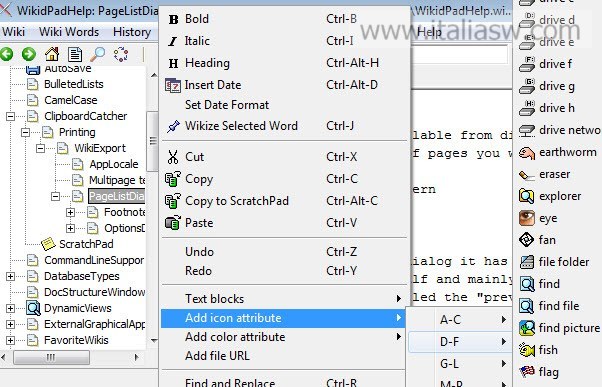Collapse the Printing tree node

click(25, 132)
